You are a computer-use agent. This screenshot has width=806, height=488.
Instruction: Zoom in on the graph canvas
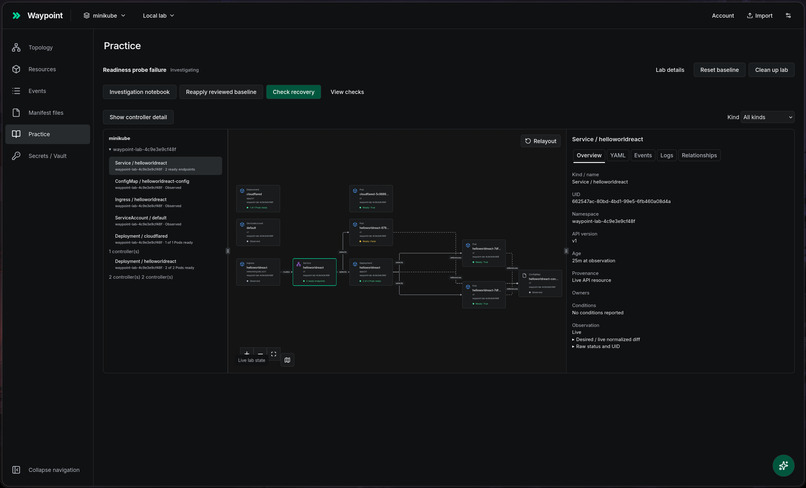[x=247, y=353]
